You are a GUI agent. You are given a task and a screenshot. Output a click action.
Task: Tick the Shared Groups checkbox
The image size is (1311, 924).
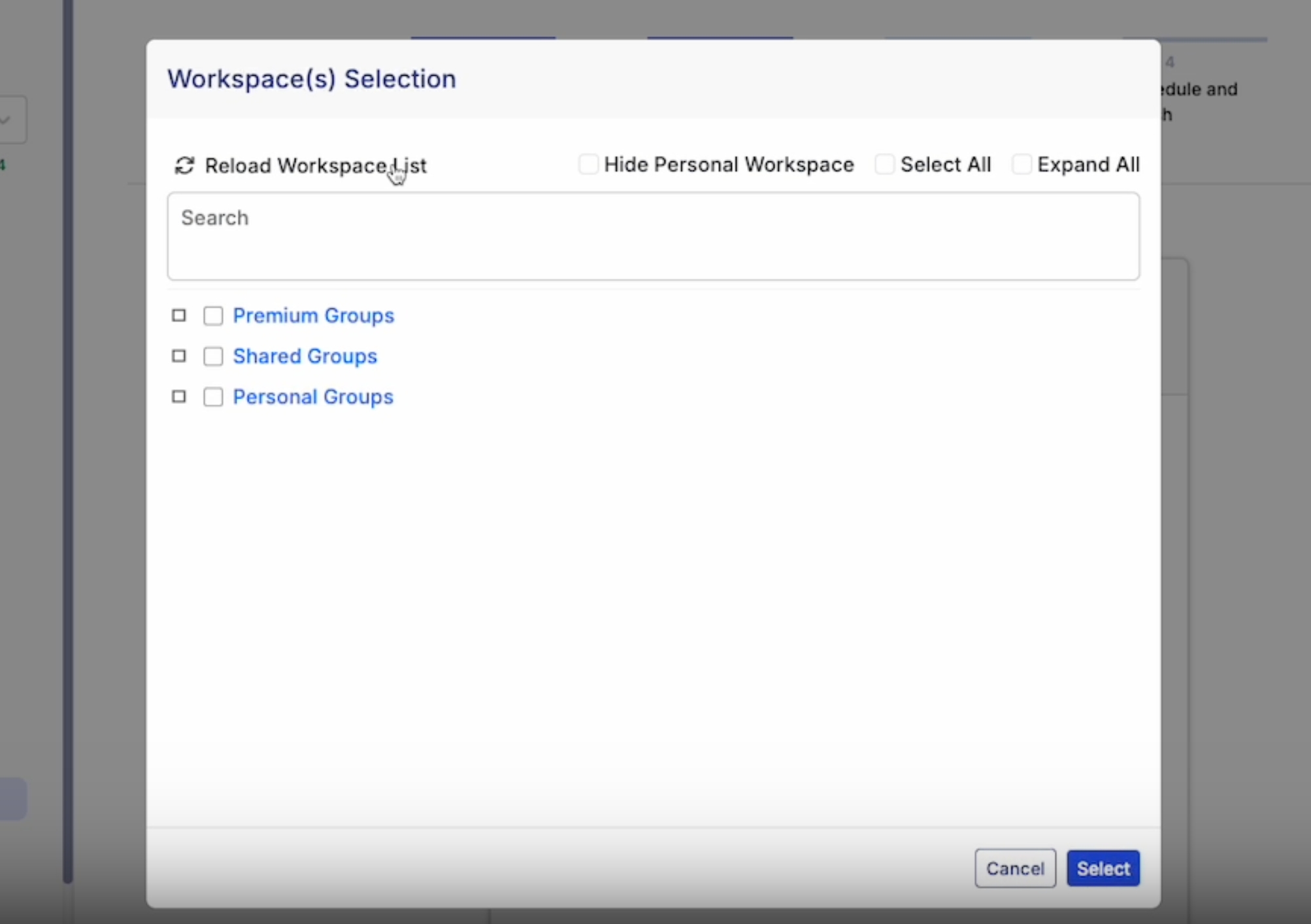(213, 356)
